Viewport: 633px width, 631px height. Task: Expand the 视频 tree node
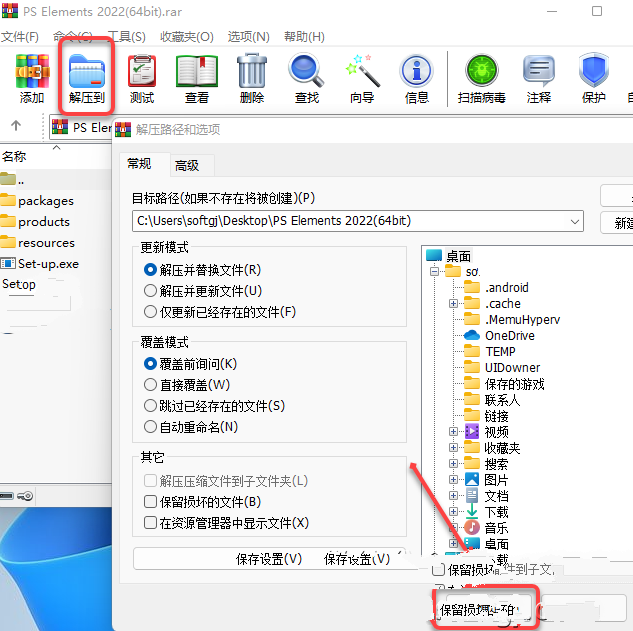(x=453, y=432)
